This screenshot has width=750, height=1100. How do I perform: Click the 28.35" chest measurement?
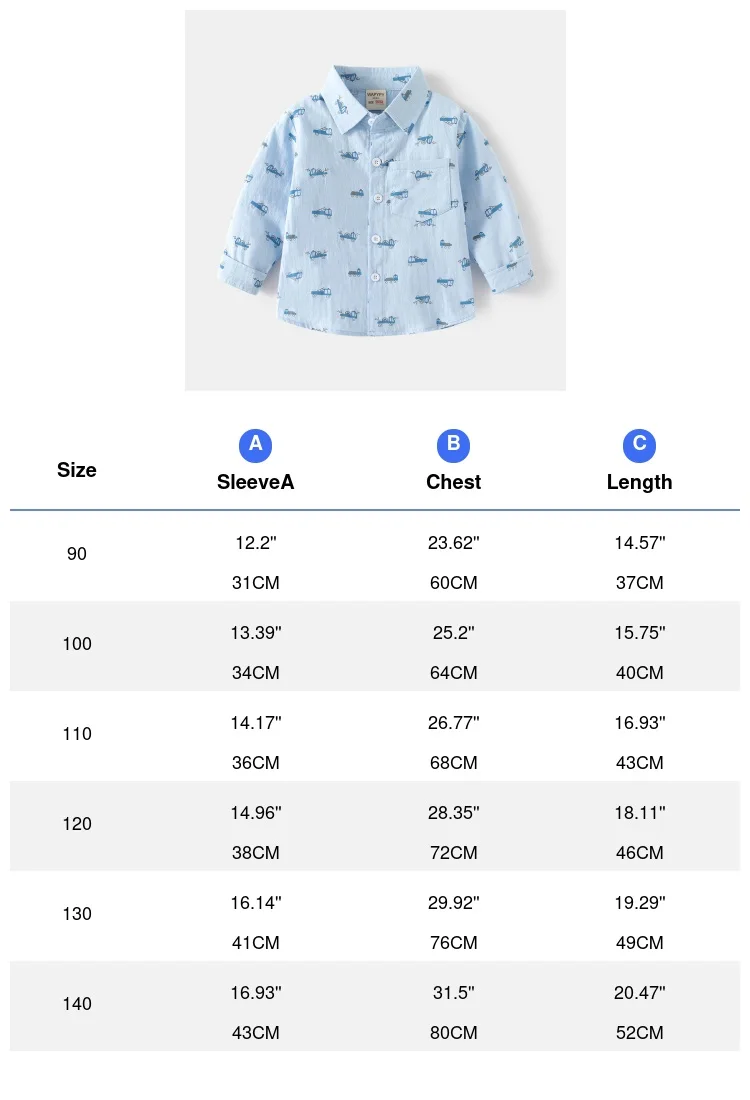453,813
